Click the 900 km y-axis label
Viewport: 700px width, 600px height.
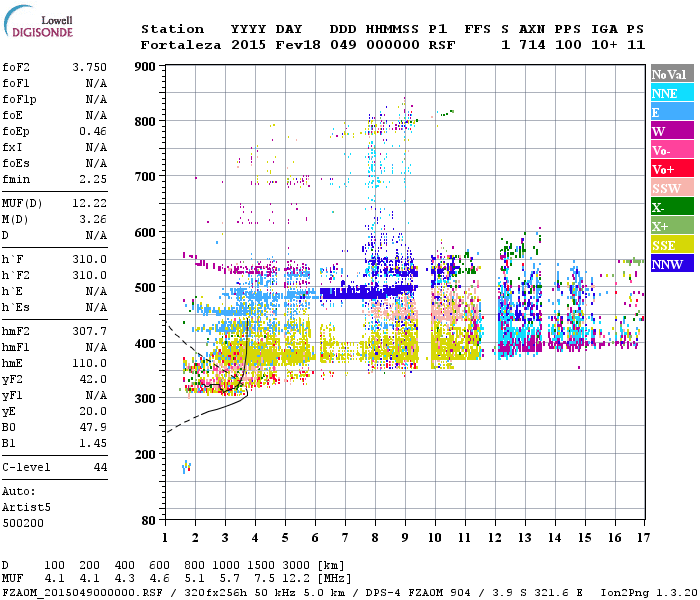(145, 67)
